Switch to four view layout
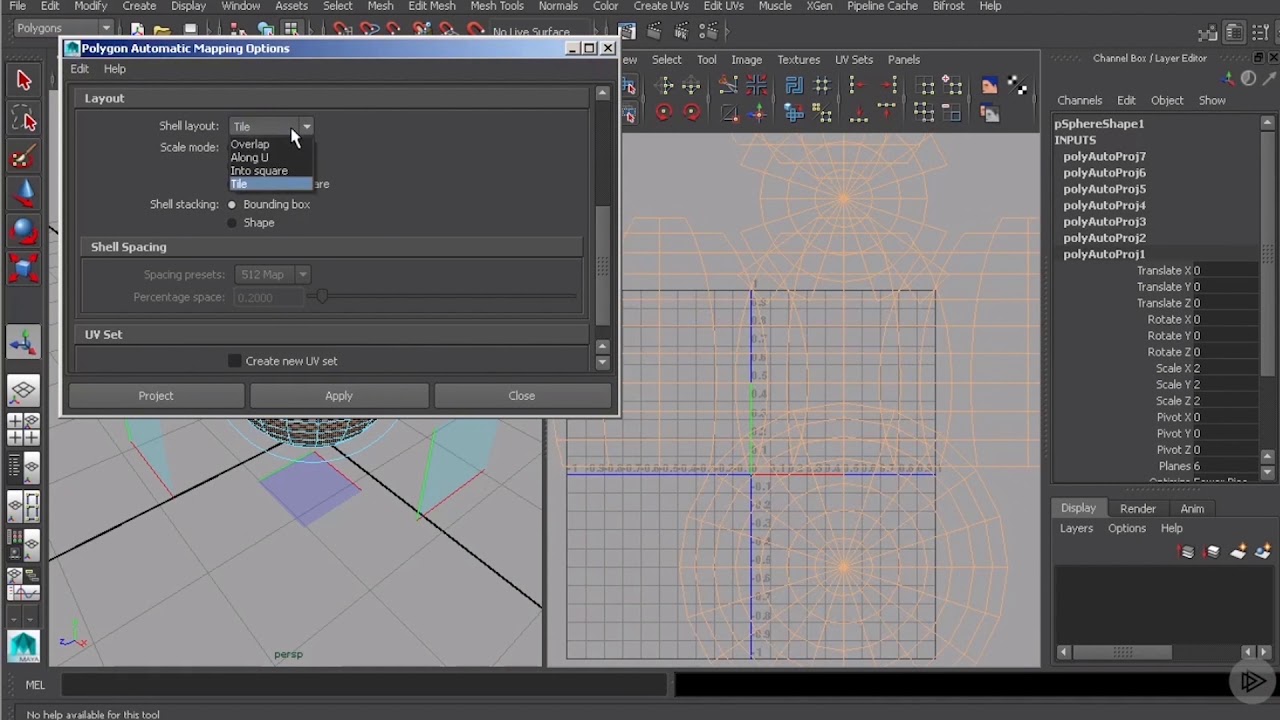Image resolution: width=1280 pixels, height=720 pixels. [24, 428]
